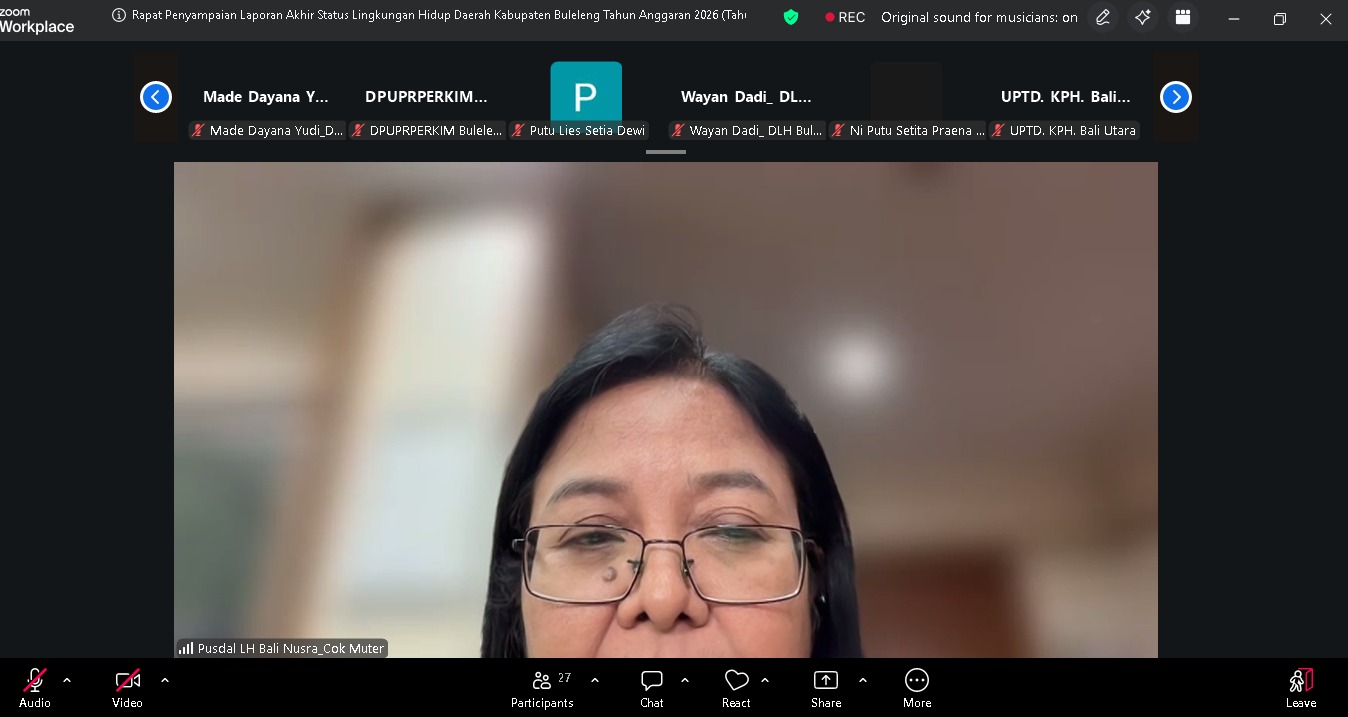Expand audio options arrow next to Audio
This screenshot has width=1348, height=717.
[67, 680]
